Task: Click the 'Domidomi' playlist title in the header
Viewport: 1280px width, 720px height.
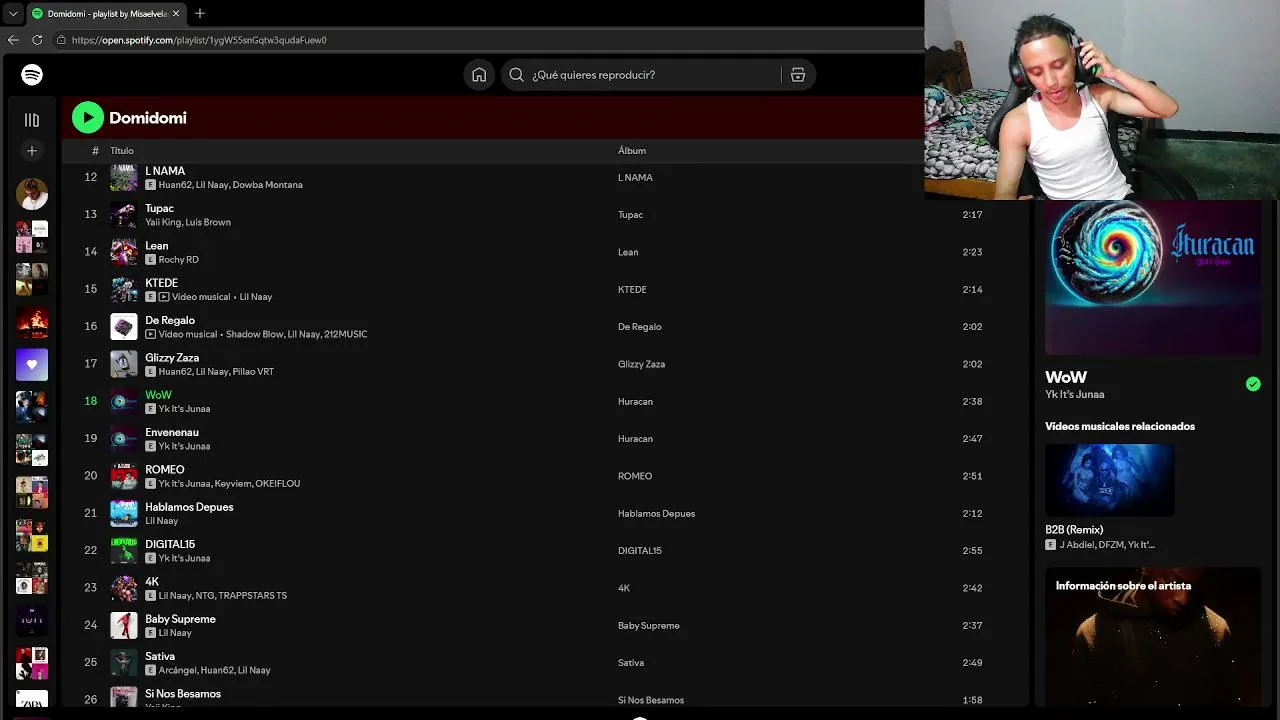Action: click(148, 118)
